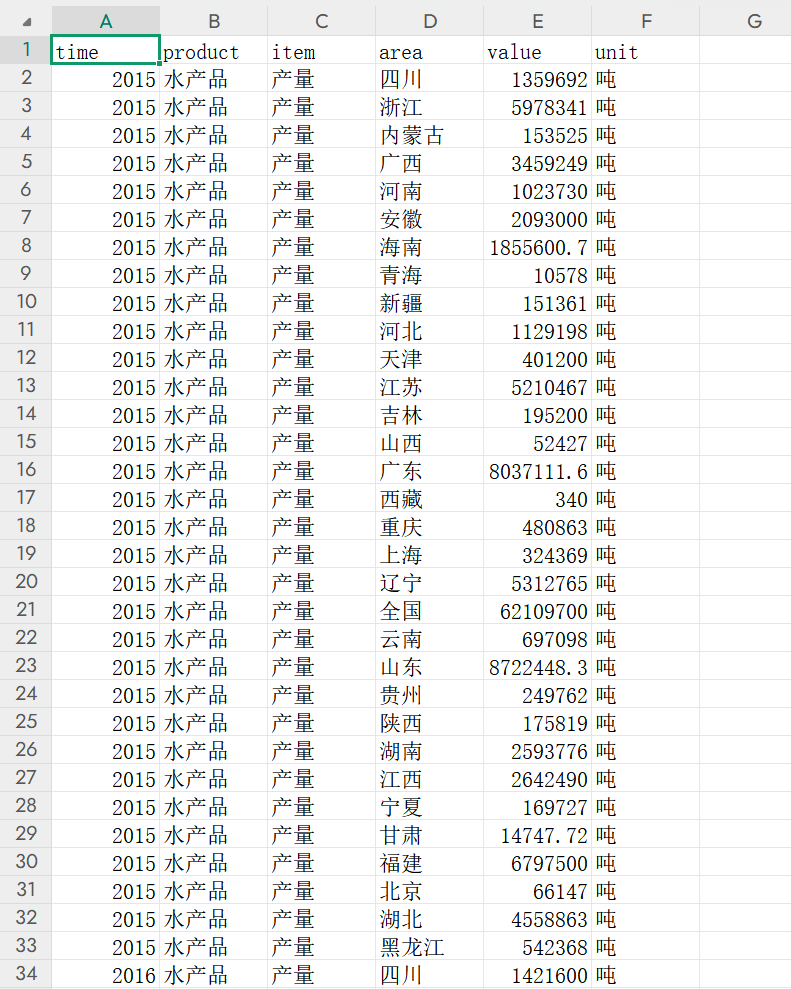Click the value cell 2093000
Screen dimensions: 791x989
(537, 218)
